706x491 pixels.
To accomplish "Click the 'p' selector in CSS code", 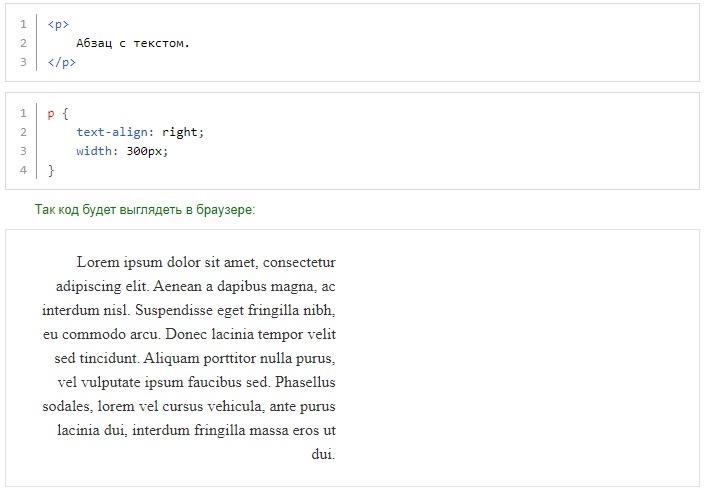I will (51, 114).
